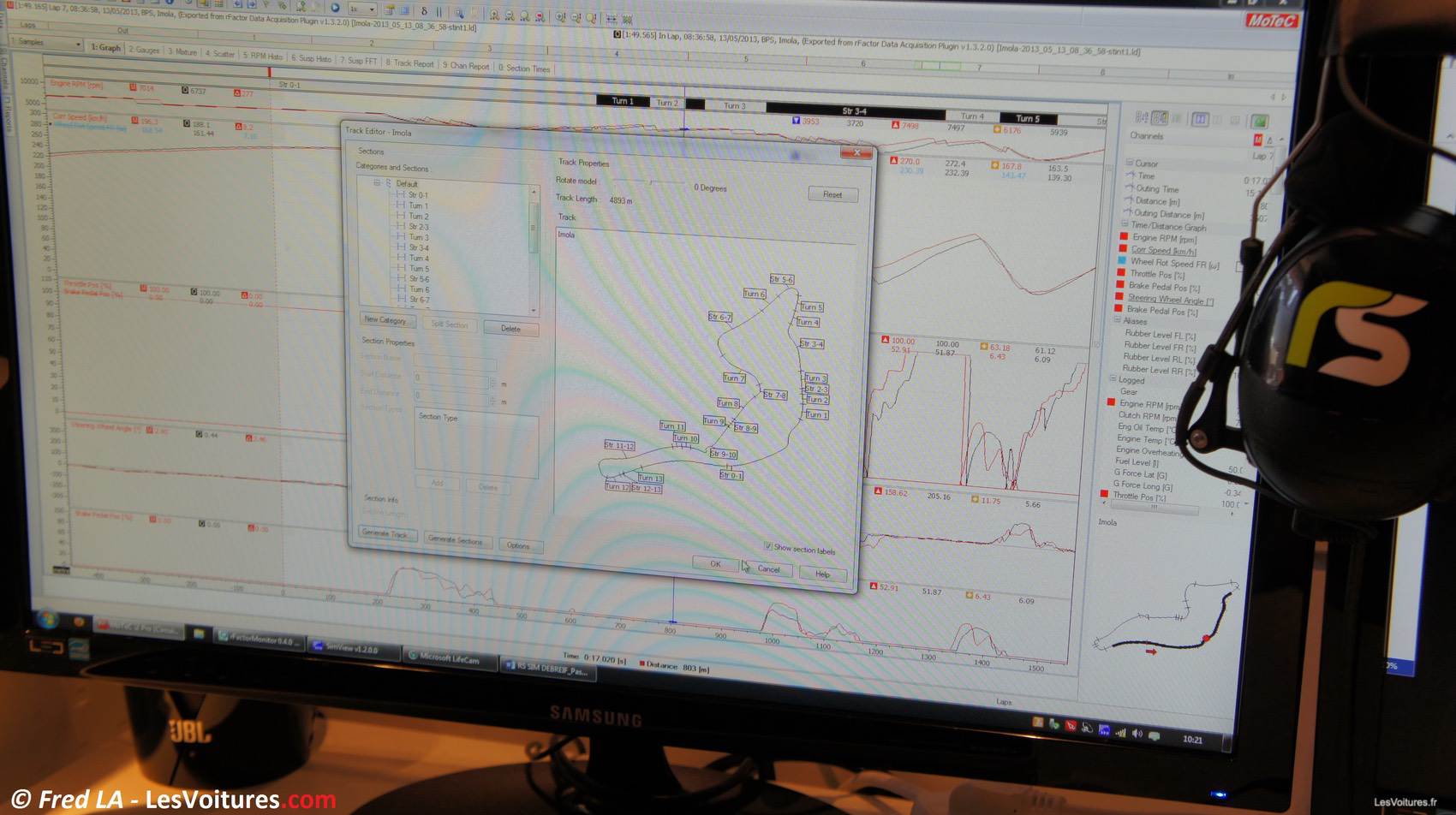The width and height of the screenshot is (1456, 815).
Task: Click the blue play button in toolbar
Action: [x=335, y=8]
